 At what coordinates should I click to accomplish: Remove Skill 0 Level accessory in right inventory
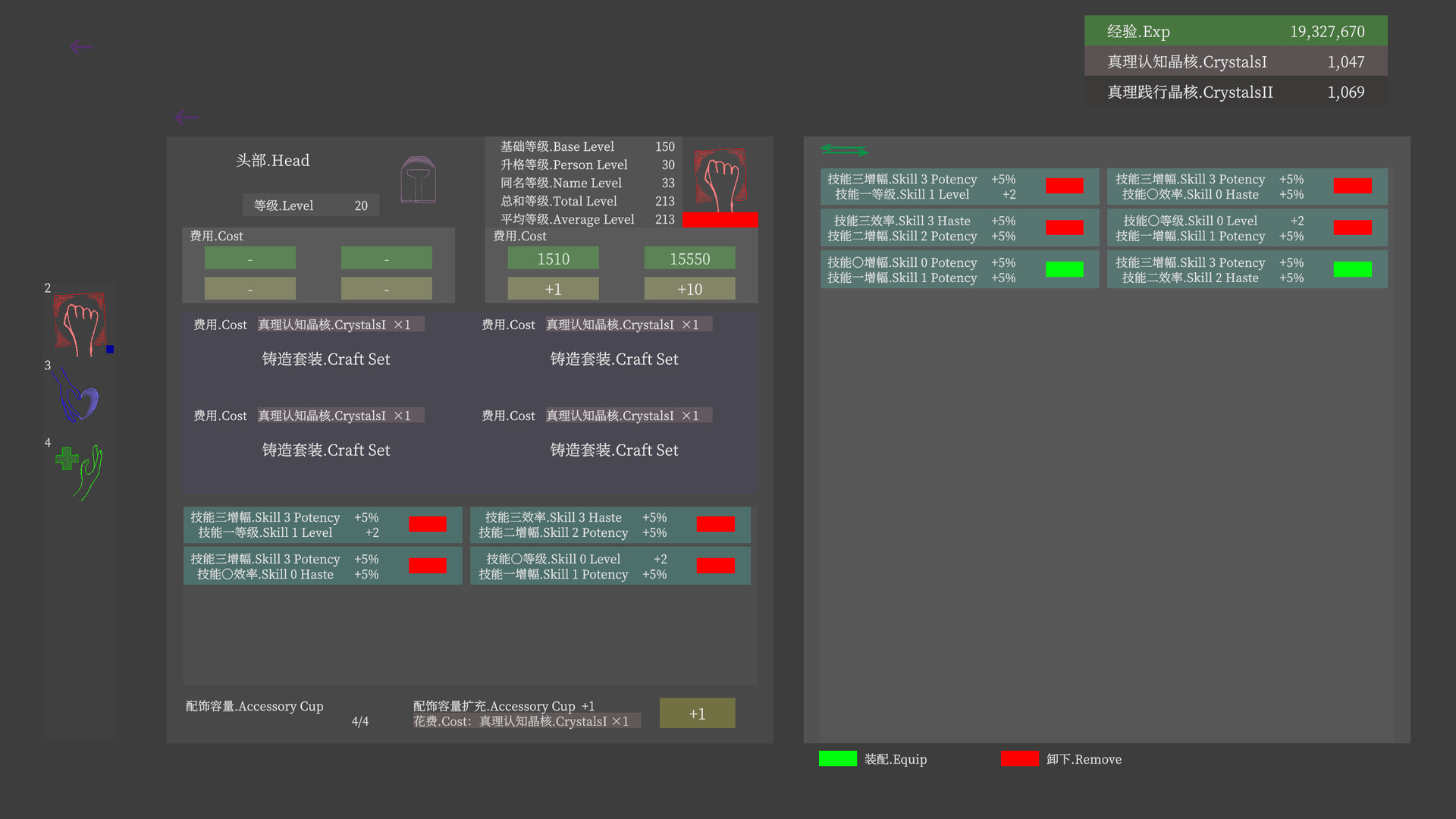[1352, 227]
